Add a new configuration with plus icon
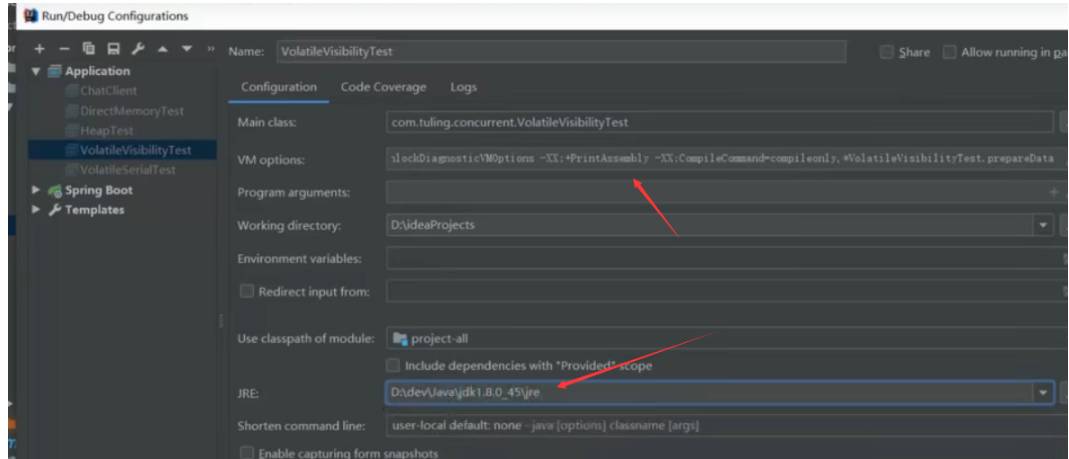Screen dimensions: 1069x459 click(x=40, y=49)
